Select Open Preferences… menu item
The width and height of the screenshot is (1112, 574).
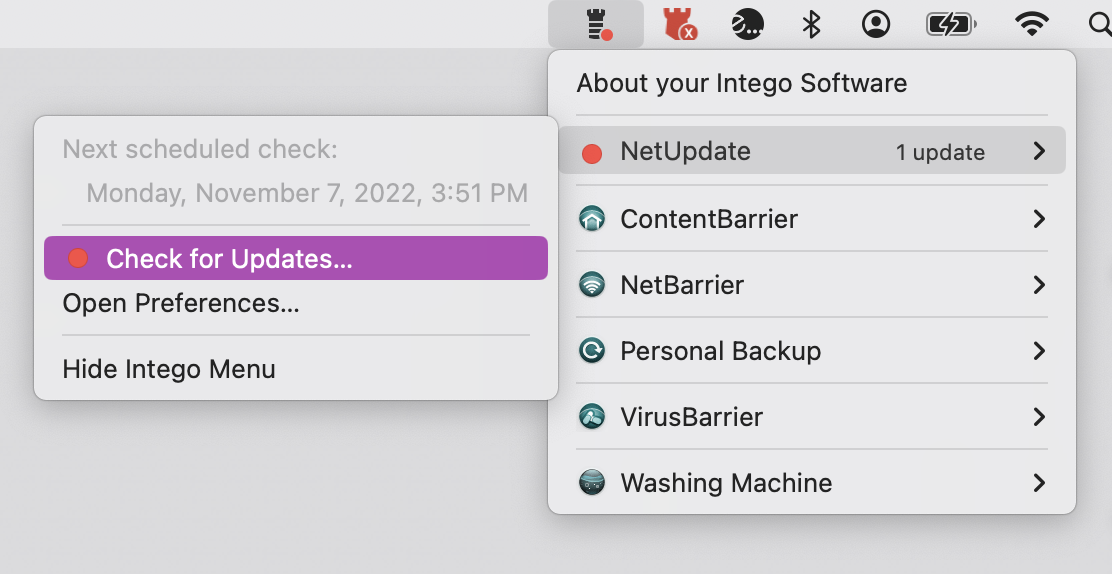[181, 303]
